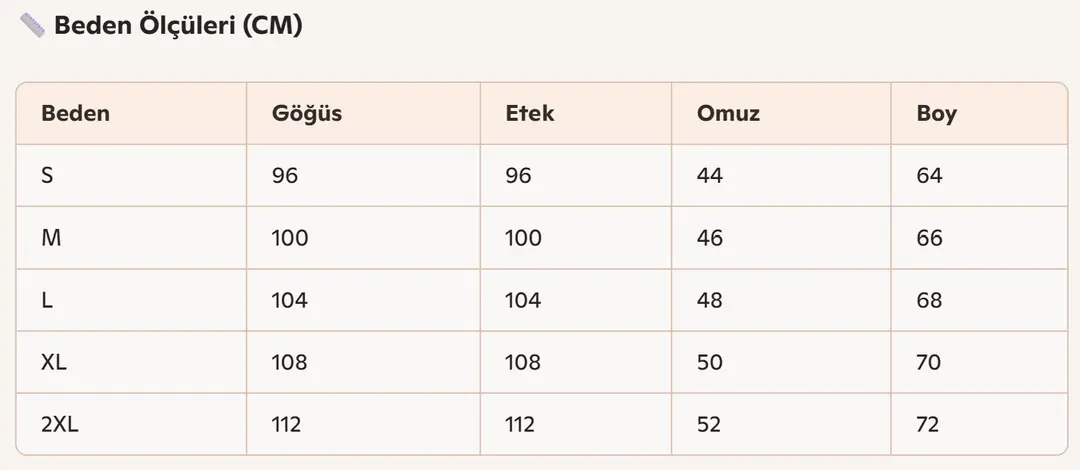Click the 2XL size row label
This screenshot has height=470, width=1080.
click(x=60, y=424)
